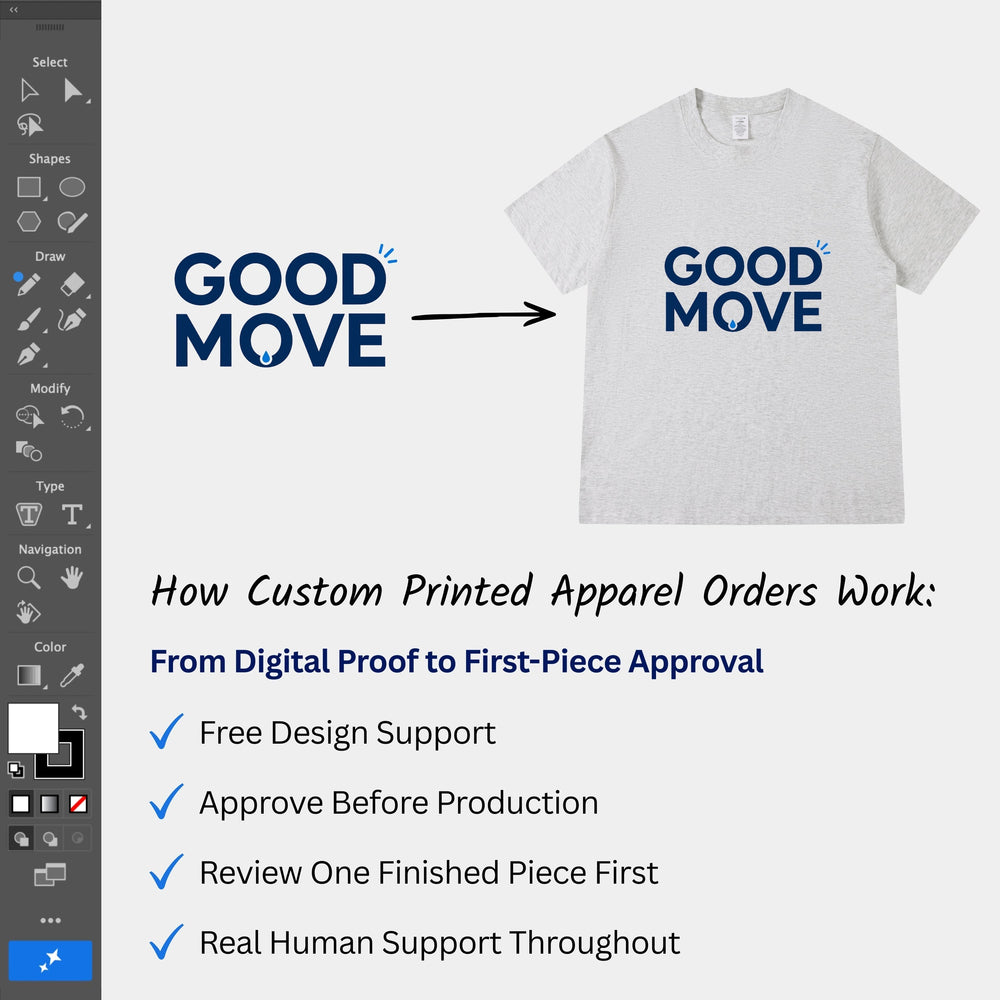Select the Ellipse shape tool
1000x1000 pixels.
(x=72, y=188)
